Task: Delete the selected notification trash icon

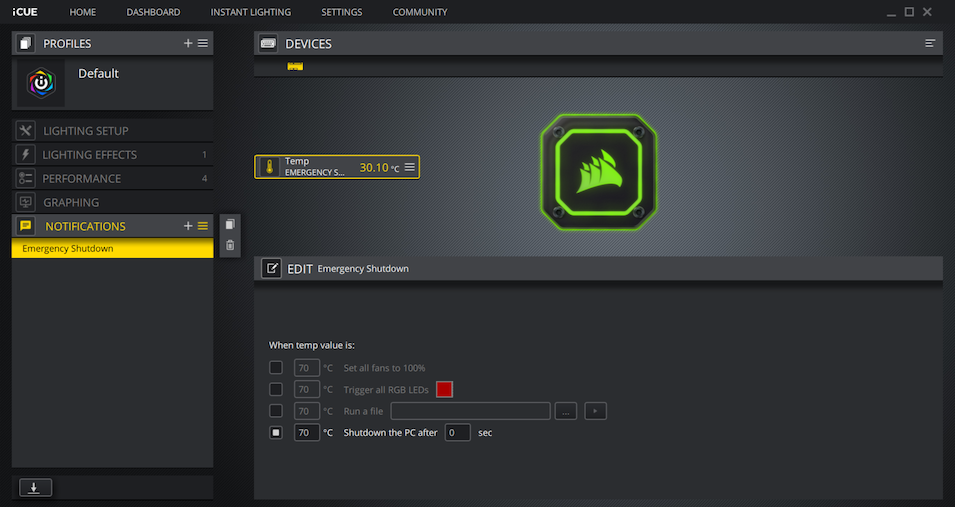Action: click(x=230, y=245)
